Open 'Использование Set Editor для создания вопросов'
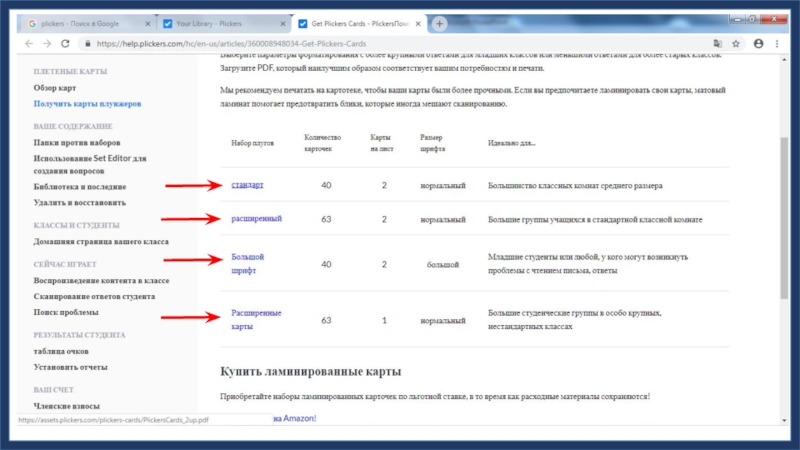 [90, 164]
